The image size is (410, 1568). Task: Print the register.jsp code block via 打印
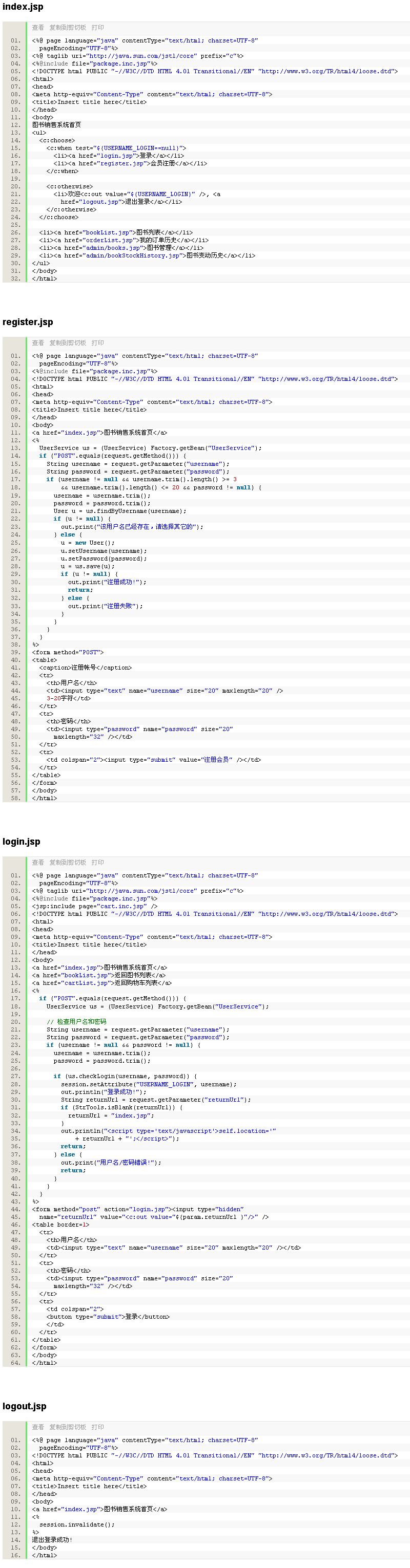(x=97, y=342)
